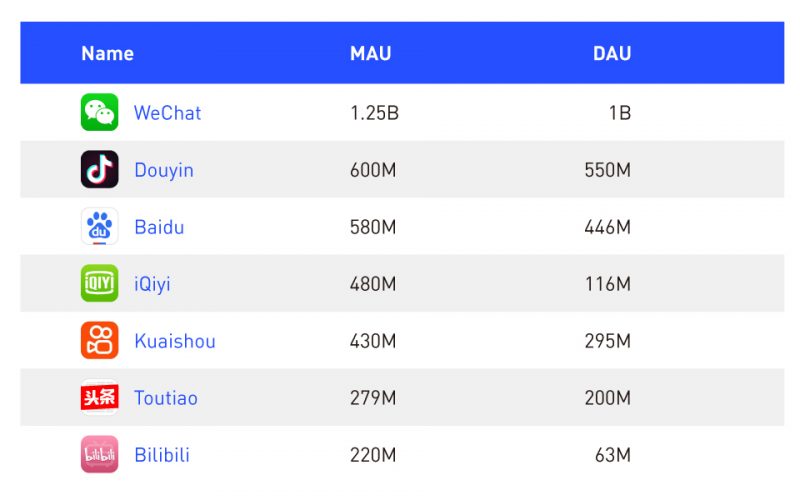The height and width of the screenshot is (500, 800).
Task: Select Bilibili's 63M DAU value
Action: 613,455
